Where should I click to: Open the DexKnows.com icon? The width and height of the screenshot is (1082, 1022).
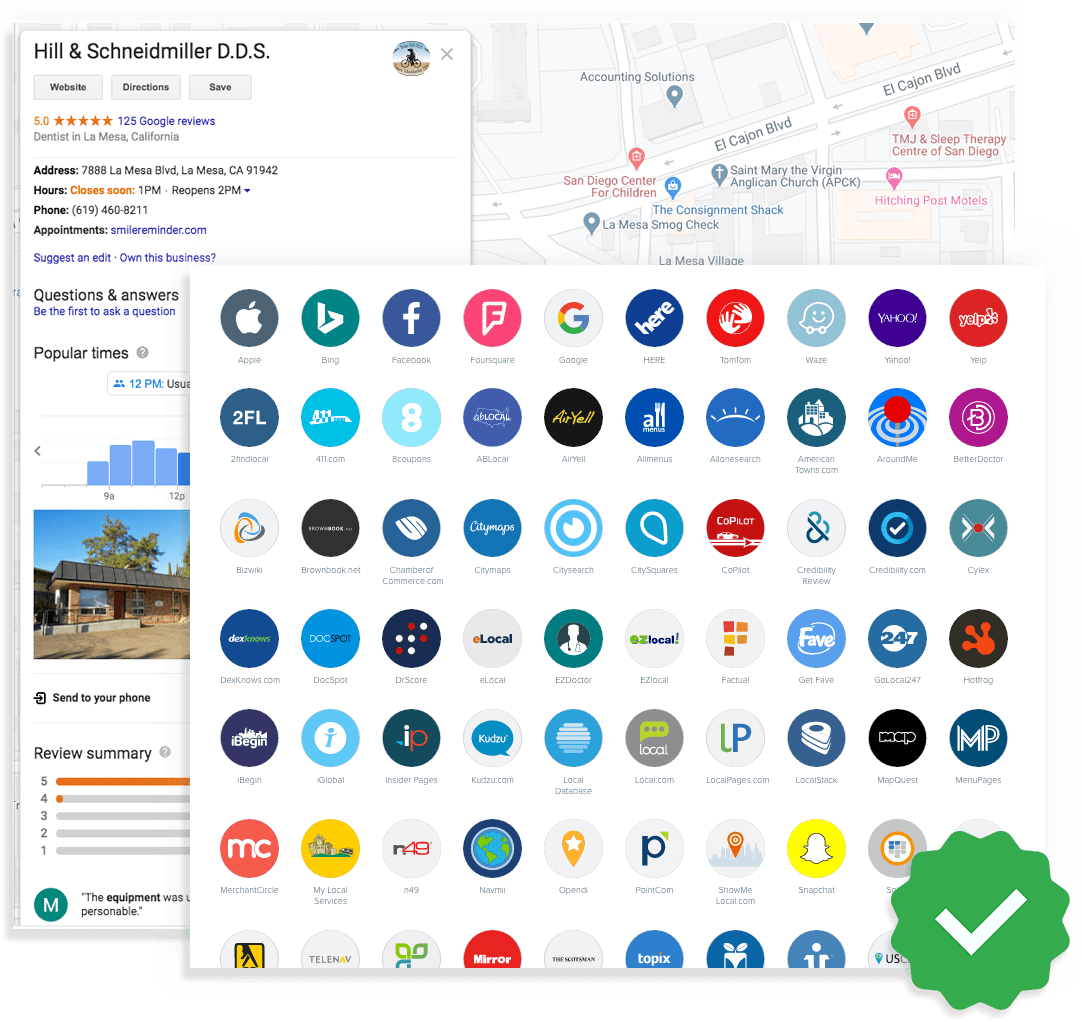click(x=249, y=638)
